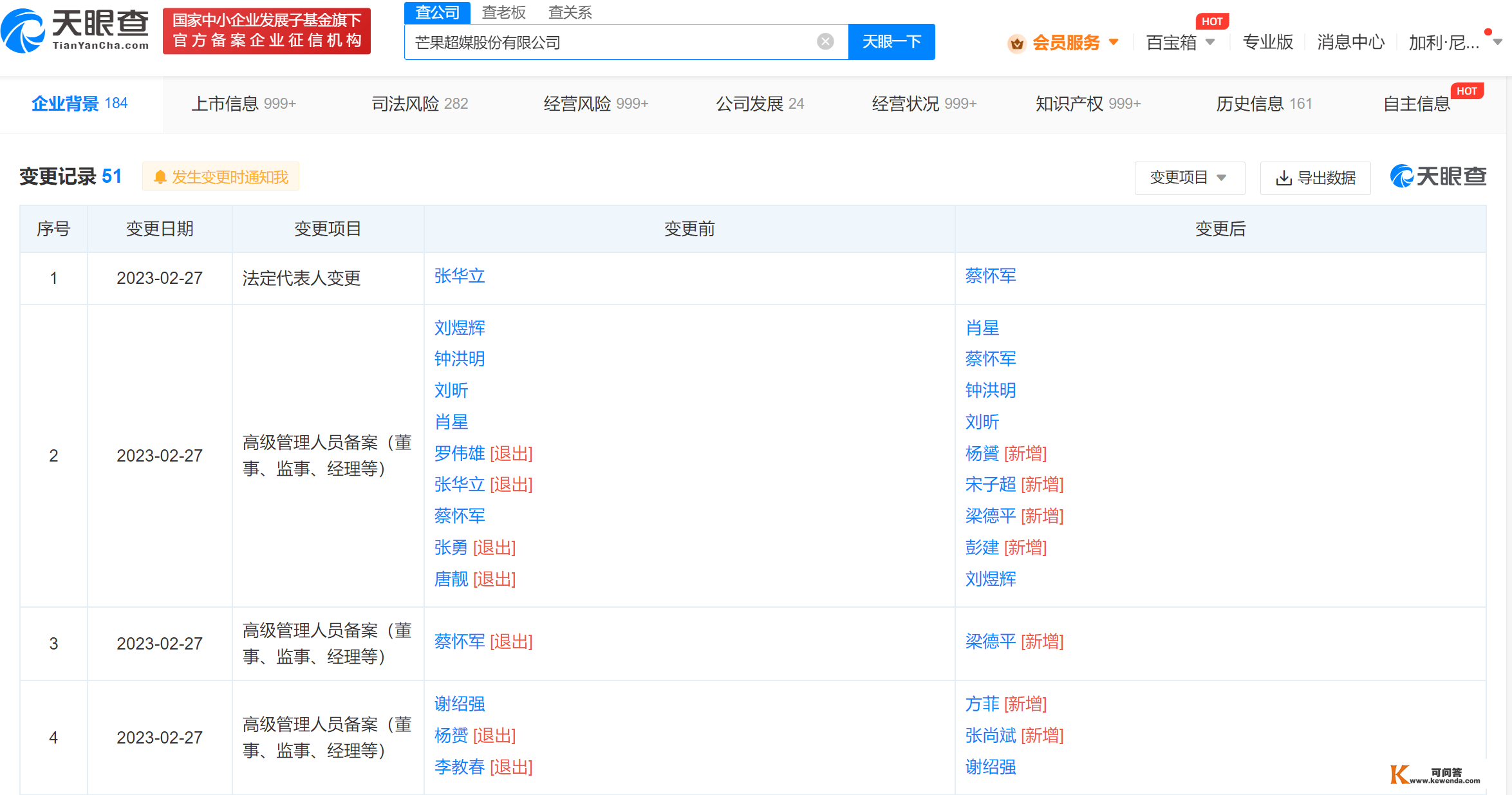Open 蔡怀军 [退出] link in row 3
The height and width of the screenshot is (795, 1512).
coord(460,641)
